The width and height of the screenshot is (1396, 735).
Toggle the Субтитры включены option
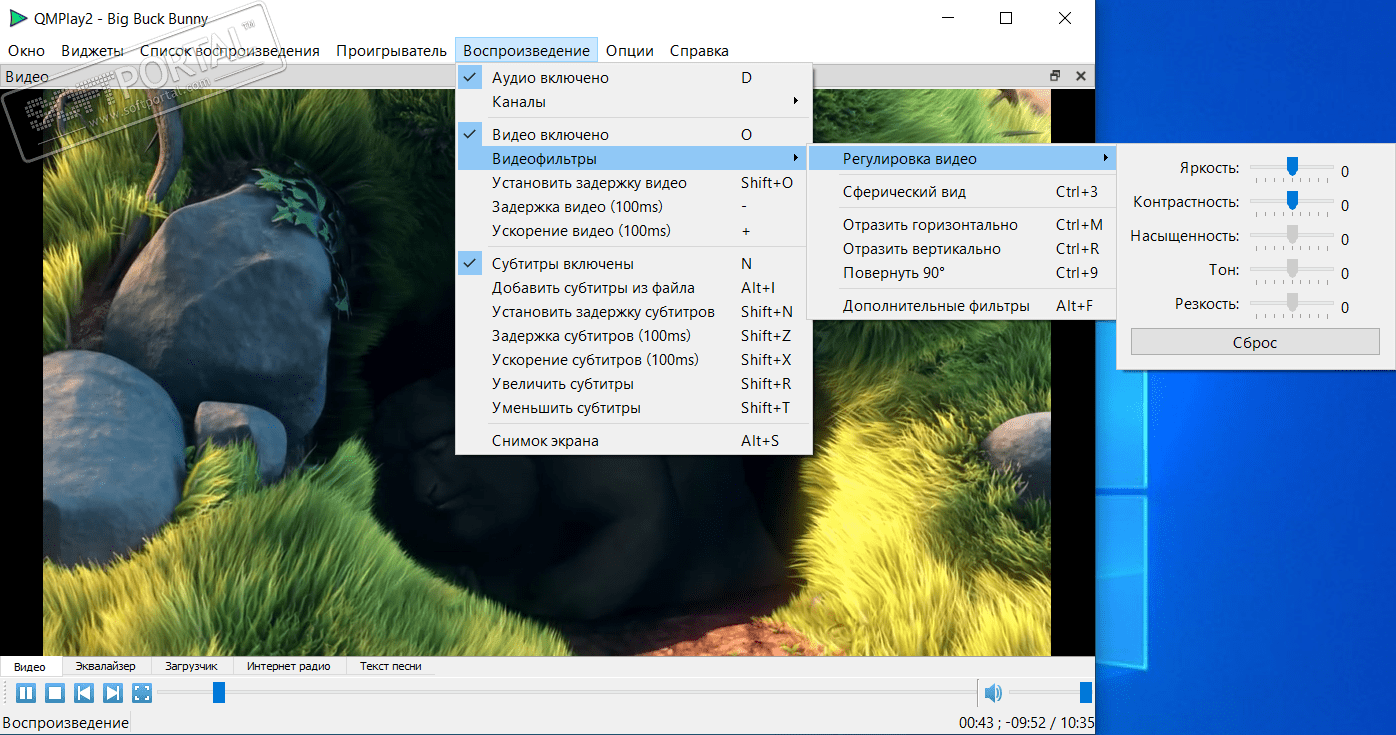634,264
